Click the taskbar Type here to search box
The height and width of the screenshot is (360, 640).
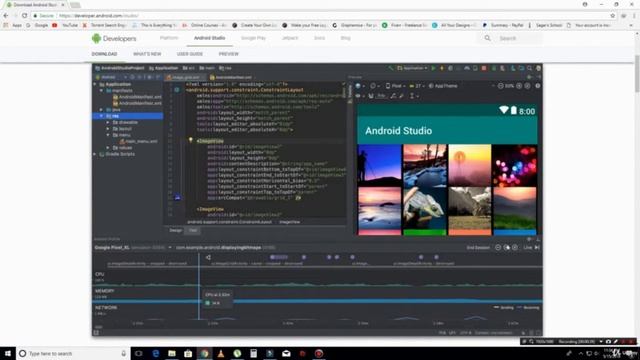(x=73, y=353)
